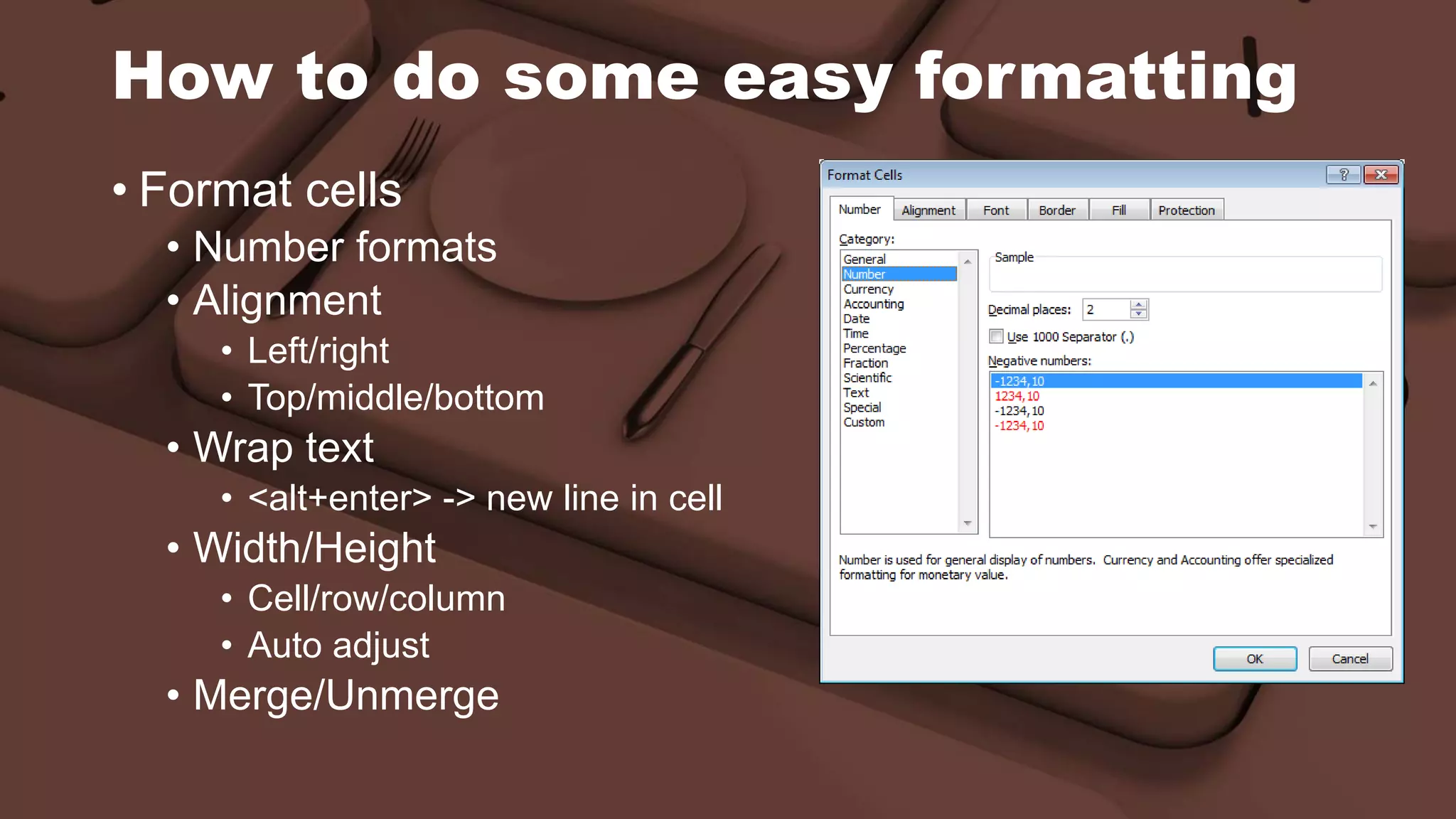Screen dimensions: 1456x819
Task: Increase decimal places with up arrow
Action: coord(1139,305)
